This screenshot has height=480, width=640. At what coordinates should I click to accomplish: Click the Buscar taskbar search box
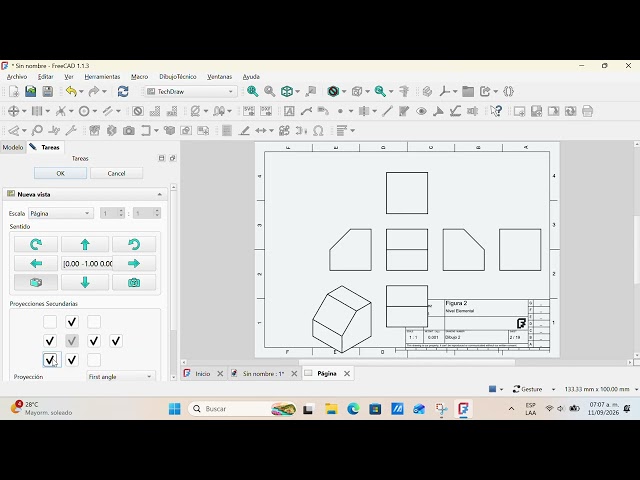click(x=242, y=409)
